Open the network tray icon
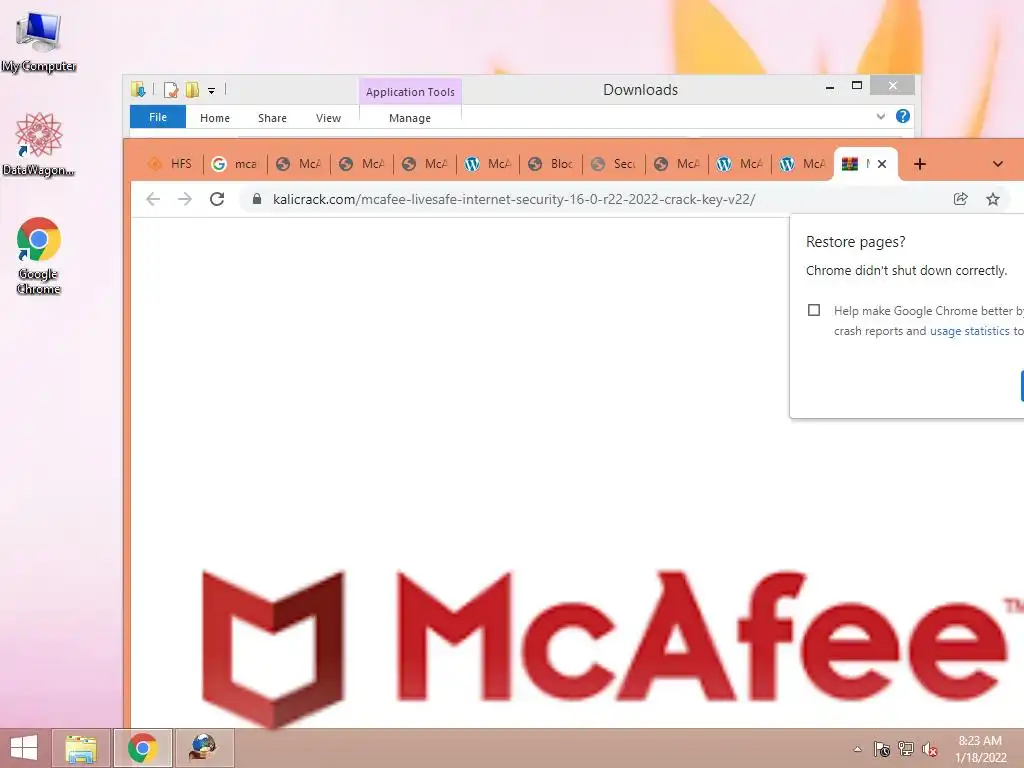1024x768 pixels. point(906,749)
